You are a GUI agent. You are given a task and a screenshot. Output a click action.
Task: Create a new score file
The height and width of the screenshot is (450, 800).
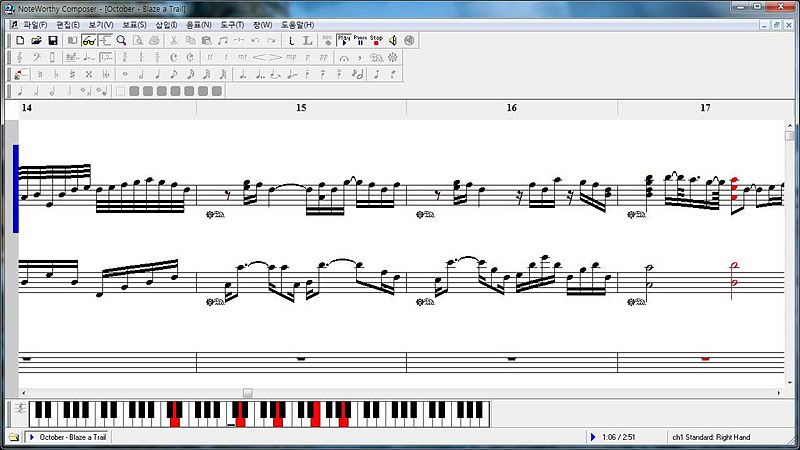[20, 40]
